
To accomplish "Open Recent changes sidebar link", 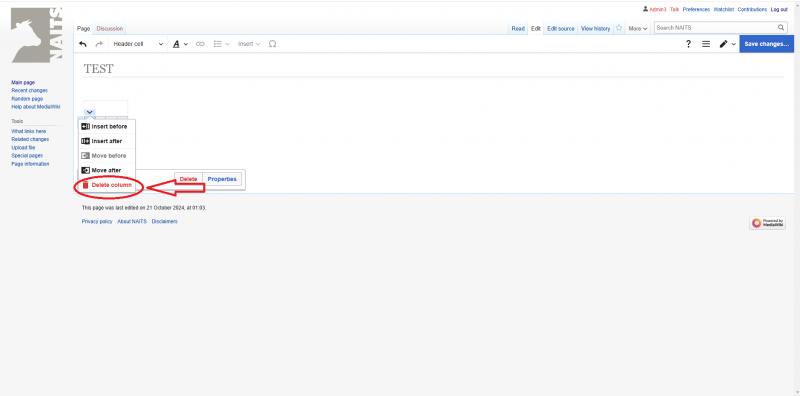I will (29, 91).
